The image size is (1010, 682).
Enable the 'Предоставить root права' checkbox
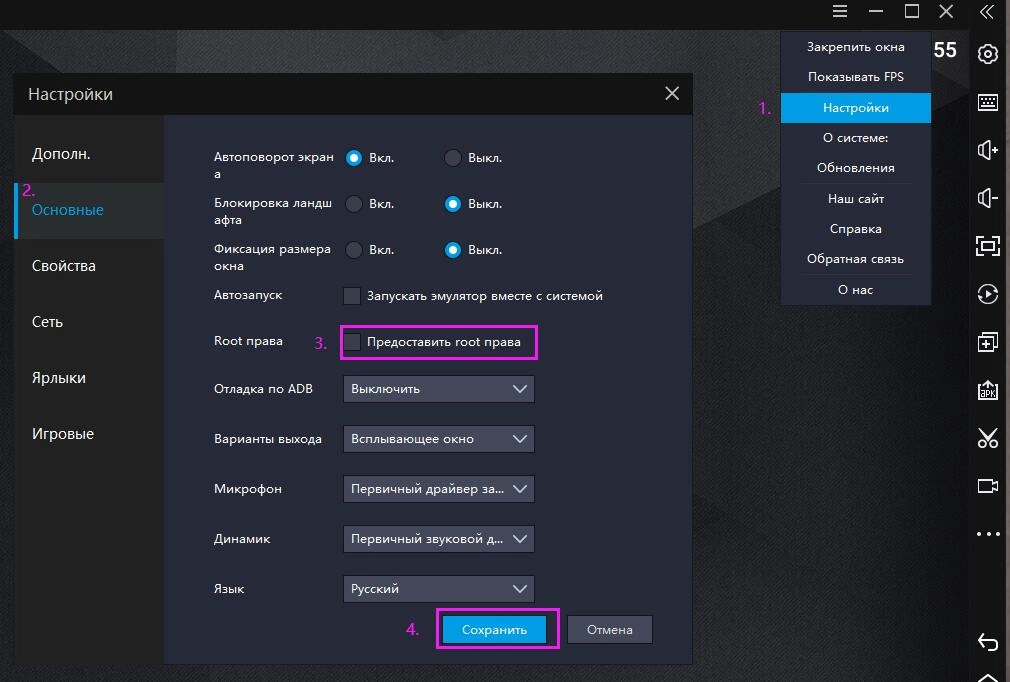352,342
